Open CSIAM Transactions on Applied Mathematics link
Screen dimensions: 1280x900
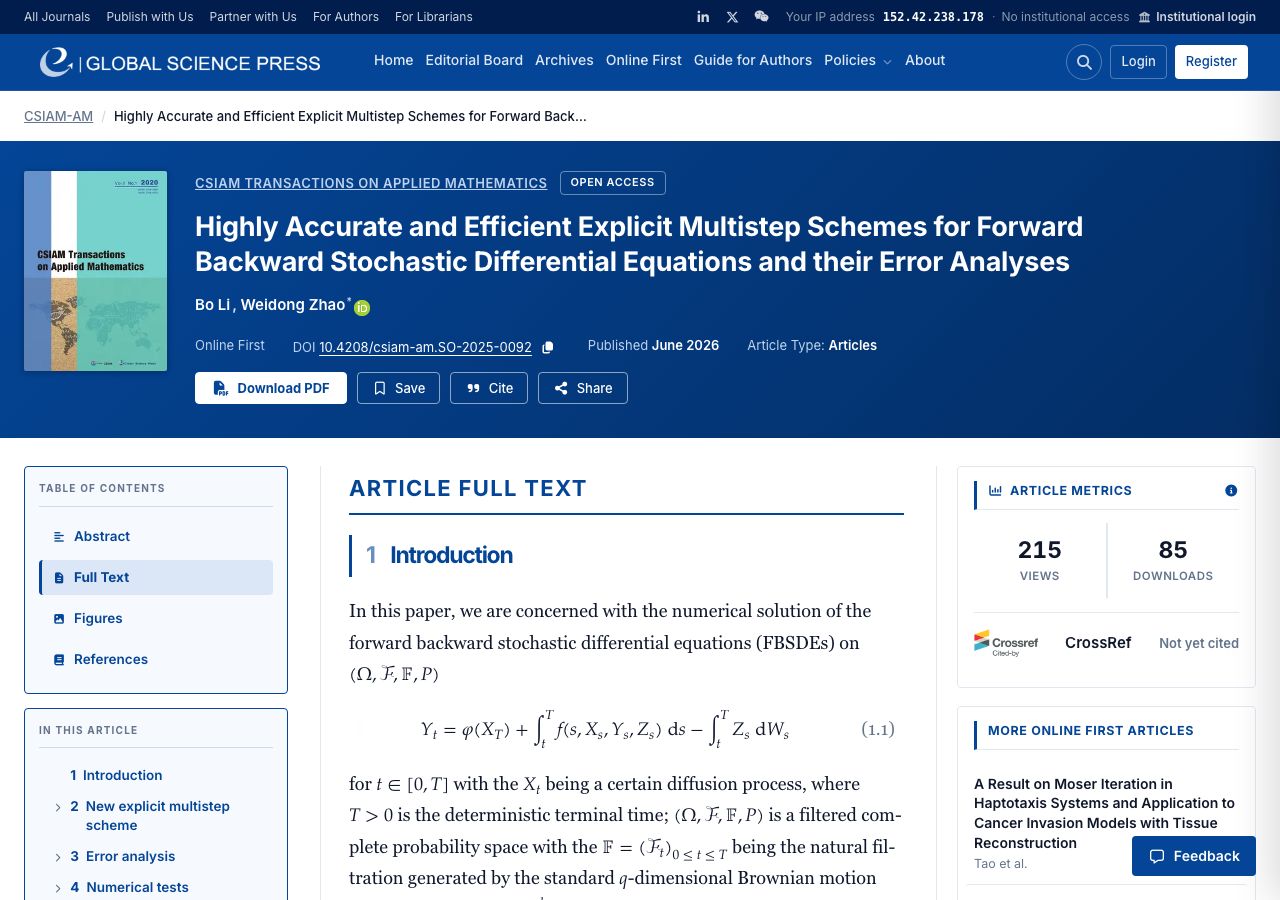click(x=371, y=183)
